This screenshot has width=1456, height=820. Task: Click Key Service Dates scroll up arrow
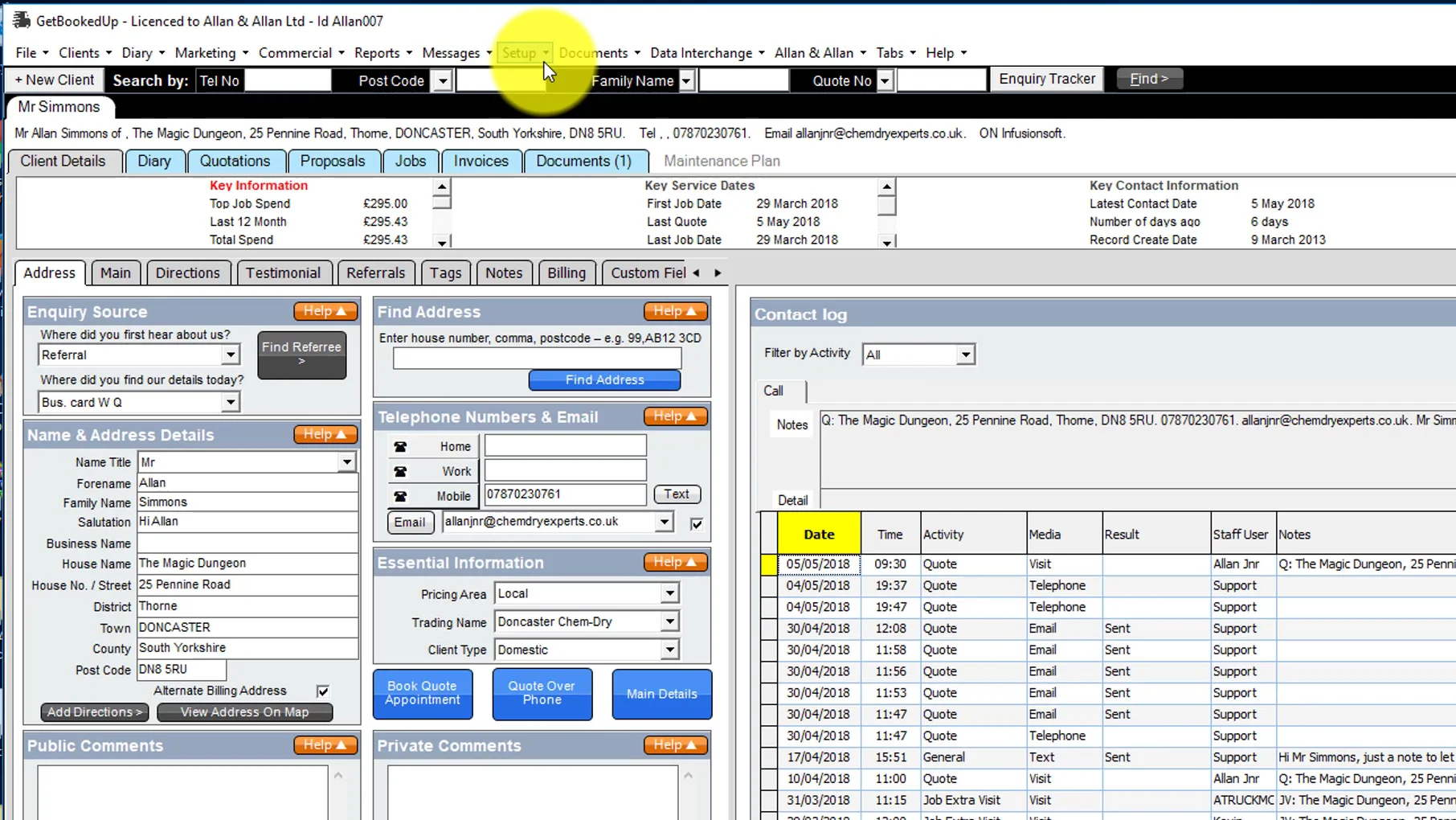886,187
